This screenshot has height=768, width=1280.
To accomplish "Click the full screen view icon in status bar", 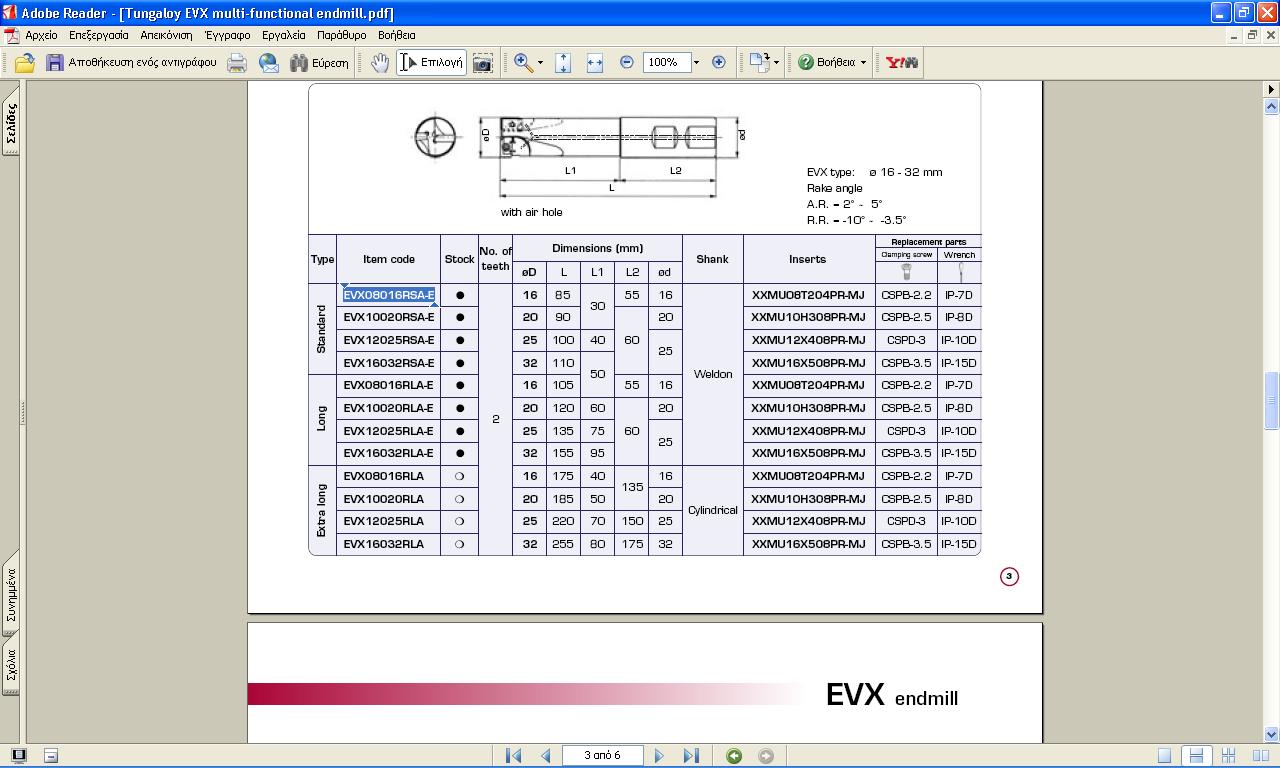I will point(18,755).
